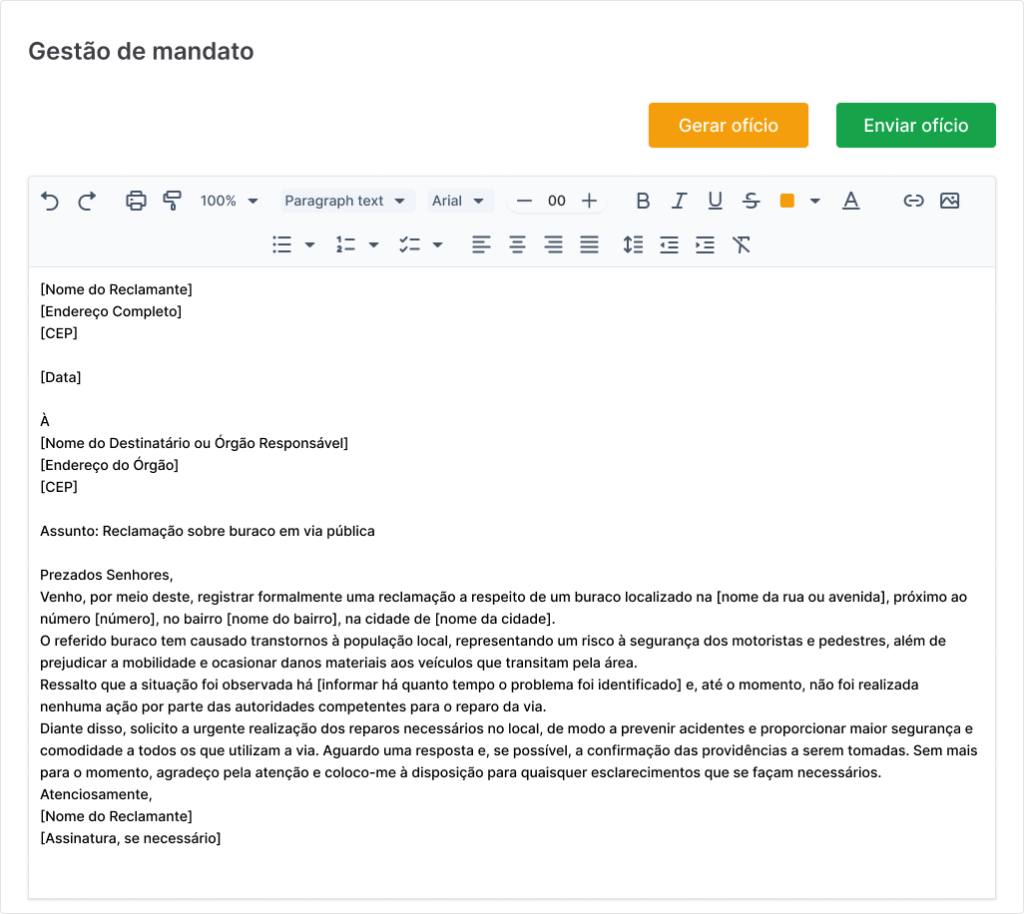Image resolution: width=1024 pixels, height=914 pixels.
Task: Expand the Paragraph text style dropdown
Action: tap(347, 201)
